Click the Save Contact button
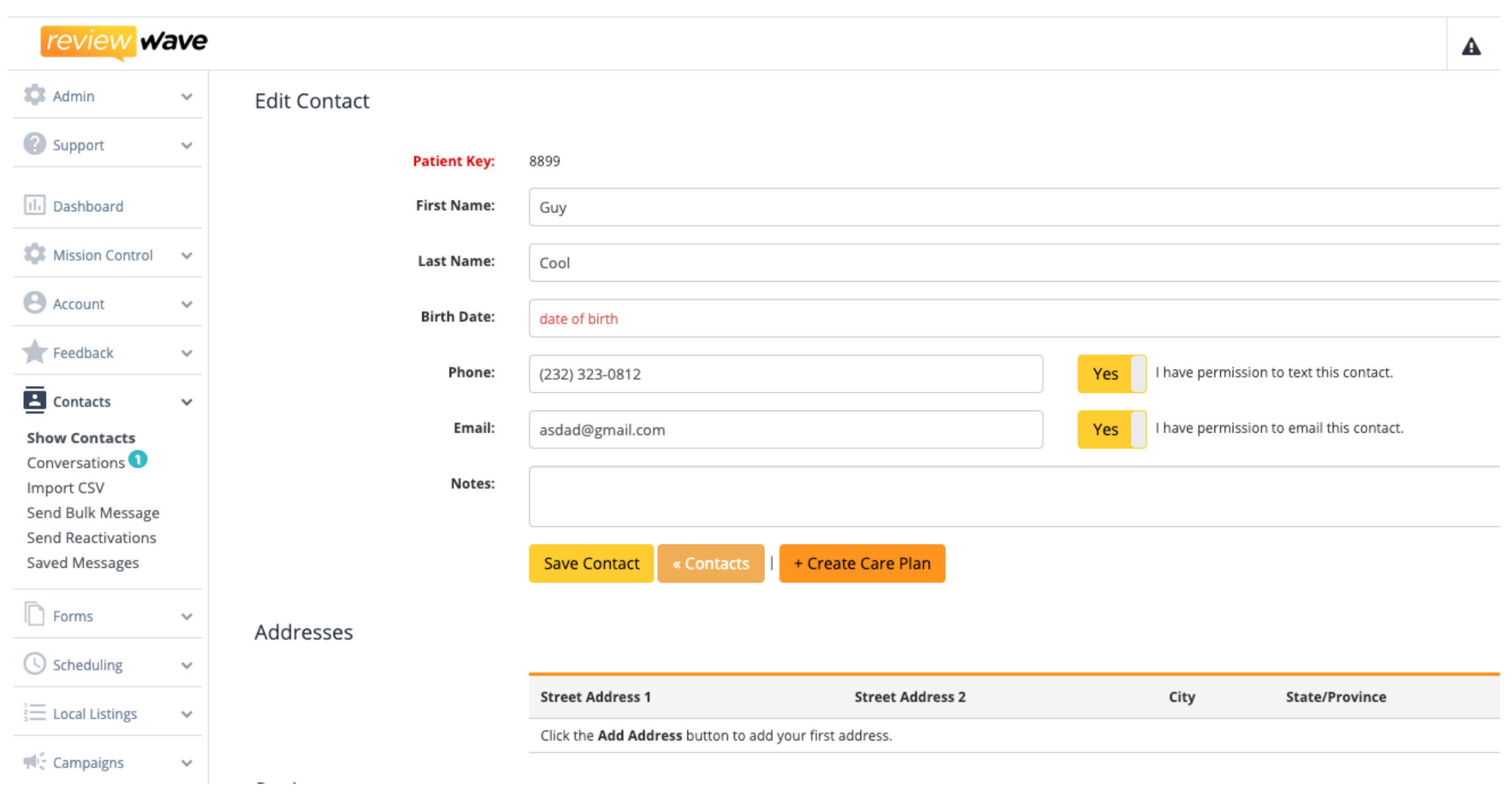 [x=591, y=563]
